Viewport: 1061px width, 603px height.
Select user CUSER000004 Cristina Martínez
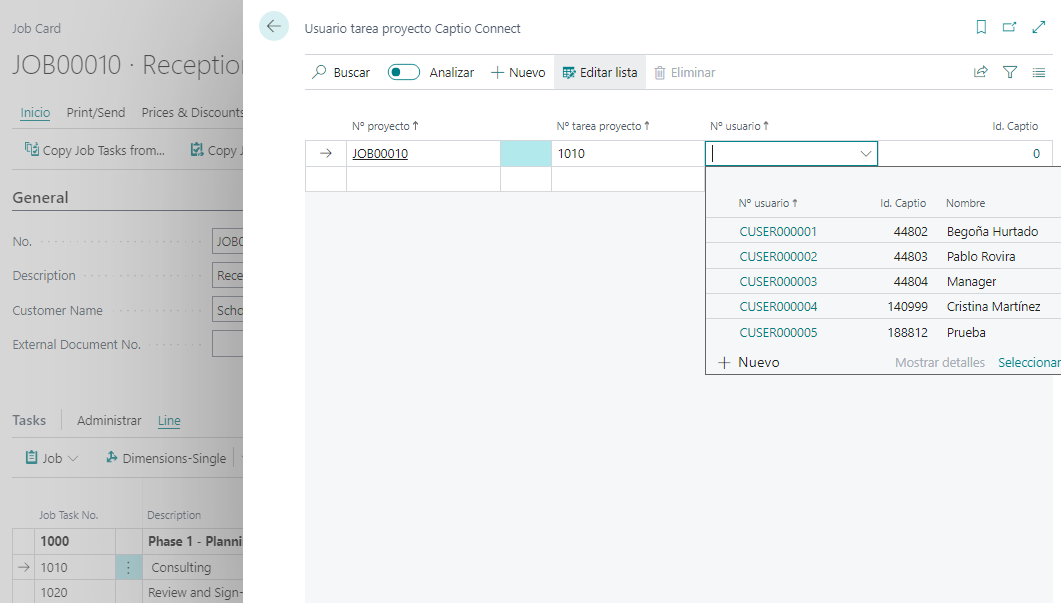click(778, 307)
